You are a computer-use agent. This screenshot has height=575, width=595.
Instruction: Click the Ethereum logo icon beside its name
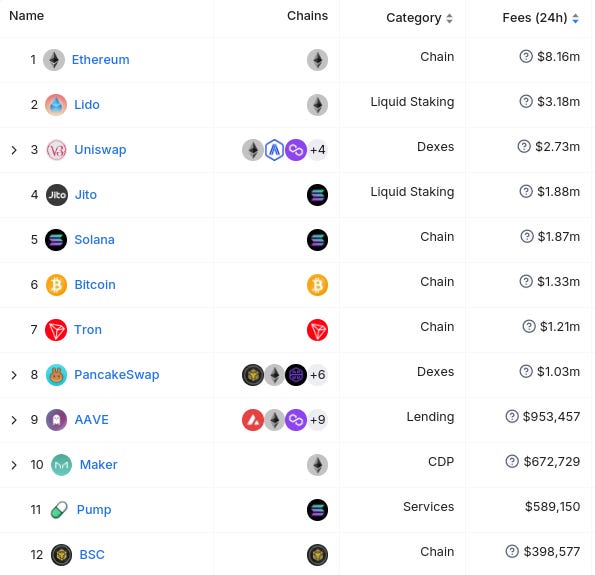pos(54,60)
